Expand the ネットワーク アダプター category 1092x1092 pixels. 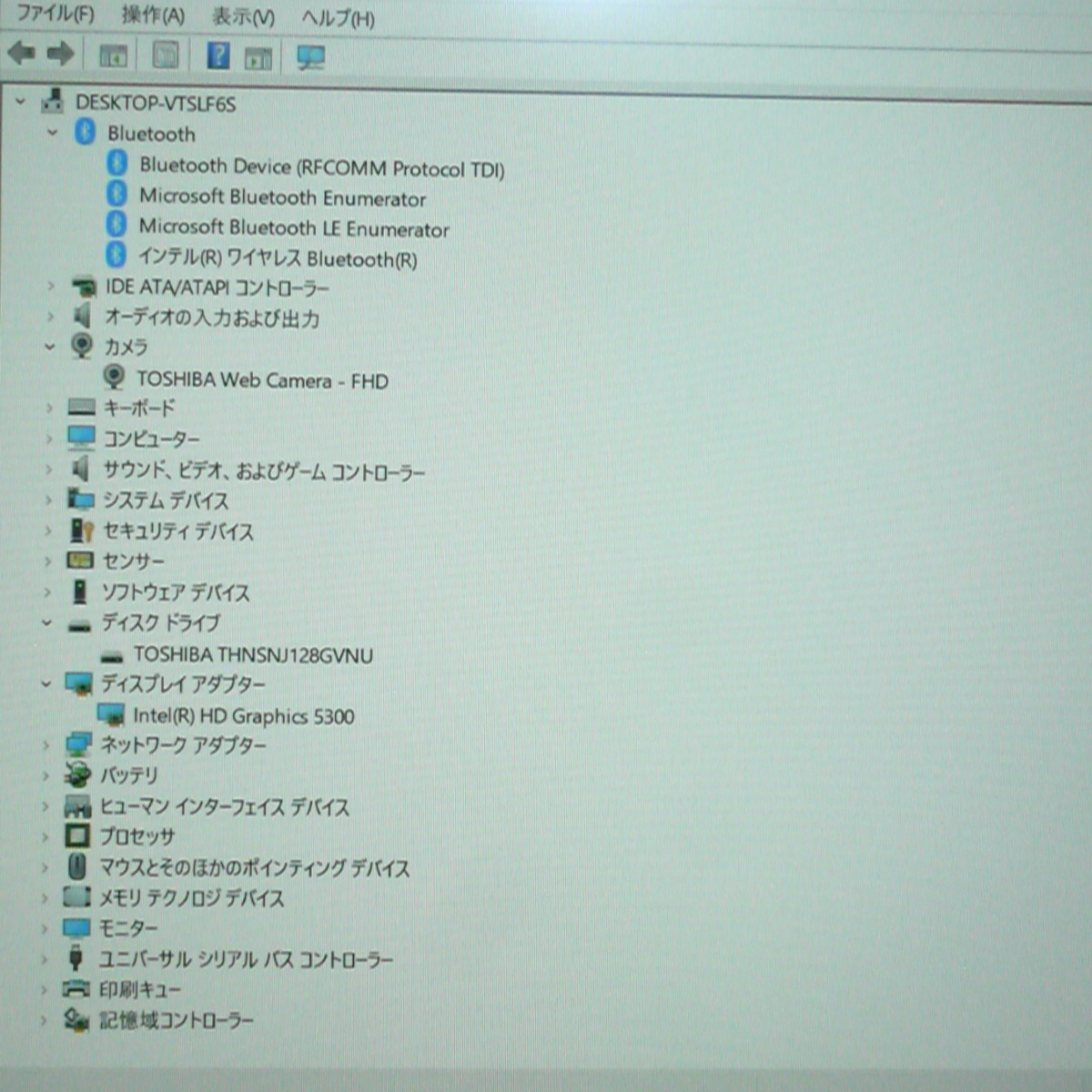coord(46,744)
